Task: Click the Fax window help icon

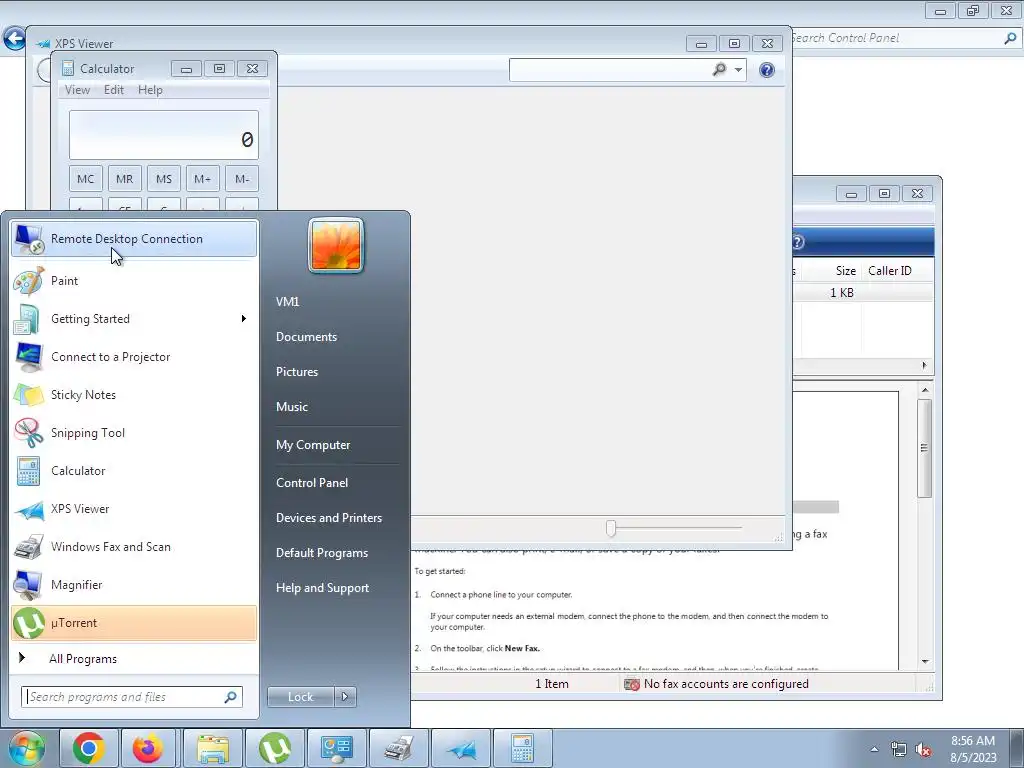Action: (798, 242)
